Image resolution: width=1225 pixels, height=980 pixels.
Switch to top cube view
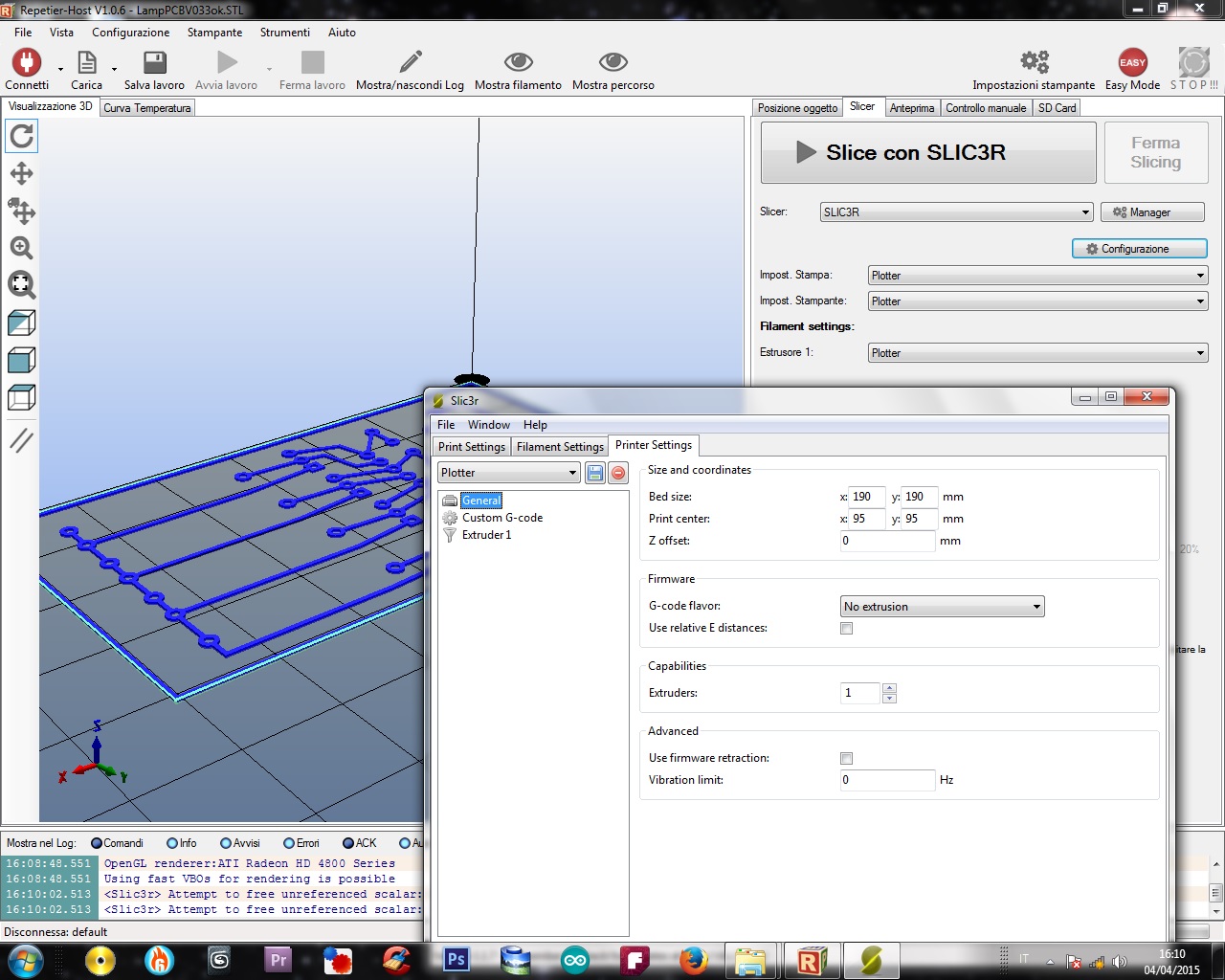21,397
